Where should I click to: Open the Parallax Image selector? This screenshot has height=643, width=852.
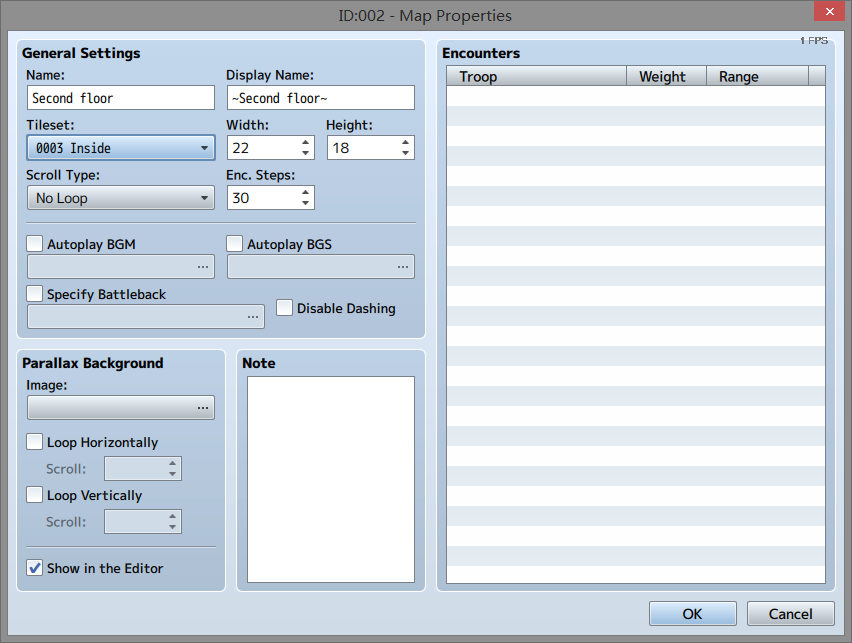point(121,408)
